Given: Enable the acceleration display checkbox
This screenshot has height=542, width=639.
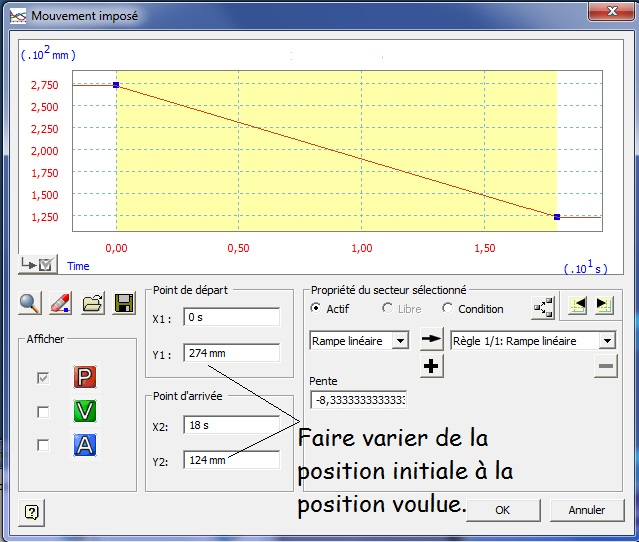Looking at the screenshot, I should [x=43, y=445].
